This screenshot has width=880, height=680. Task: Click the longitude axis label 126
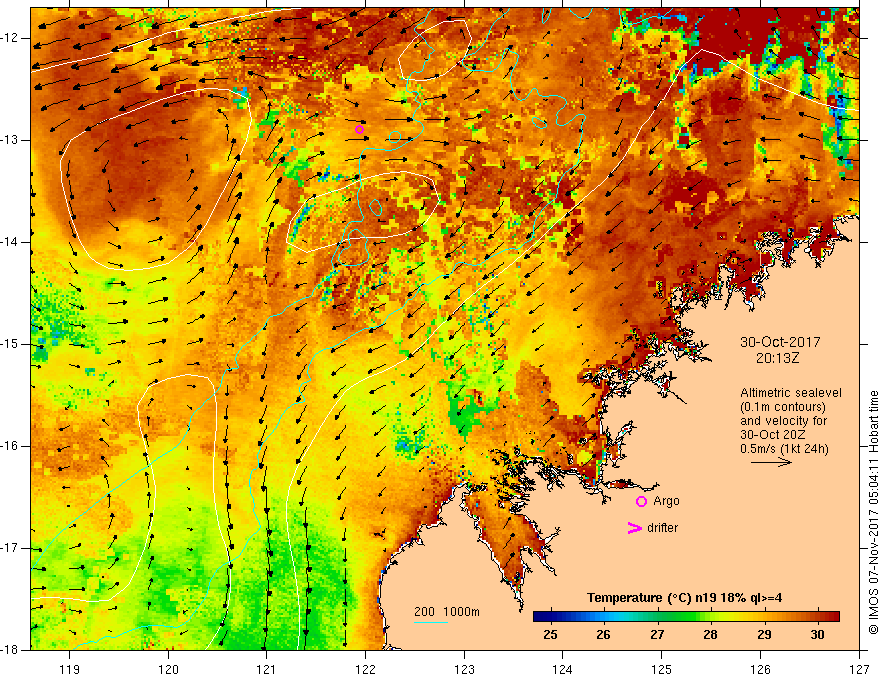(760, 669)
